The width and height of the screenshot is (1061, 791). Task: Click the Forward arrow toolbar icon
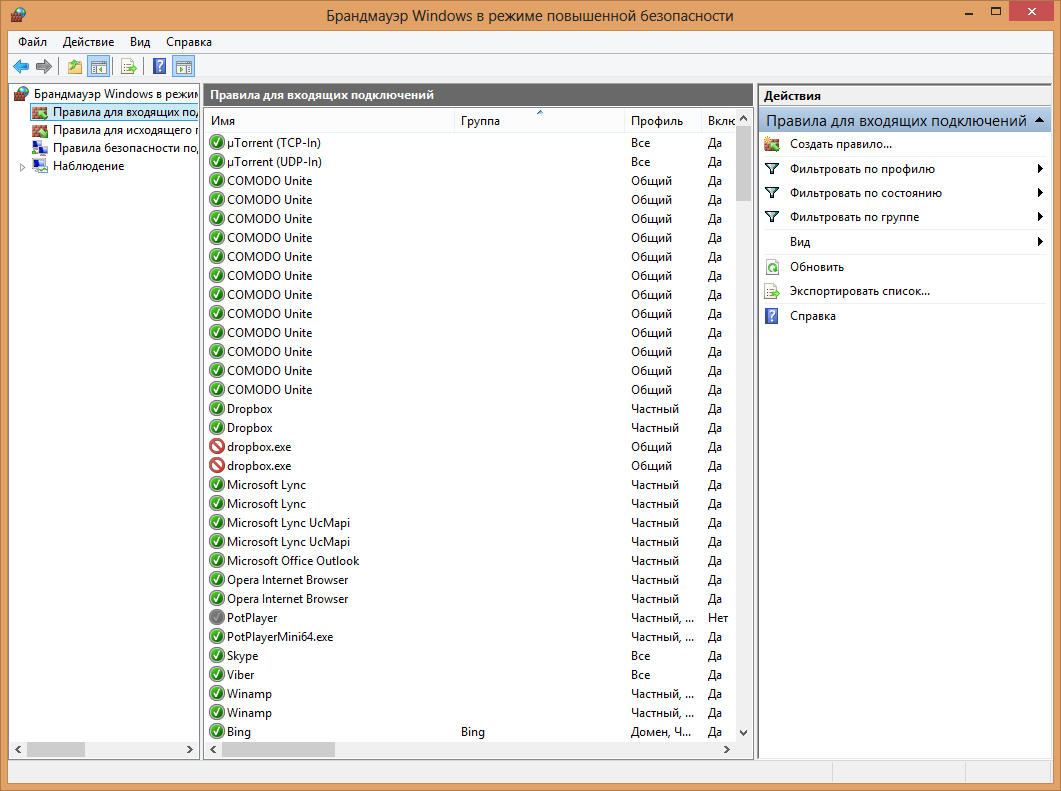44,66
